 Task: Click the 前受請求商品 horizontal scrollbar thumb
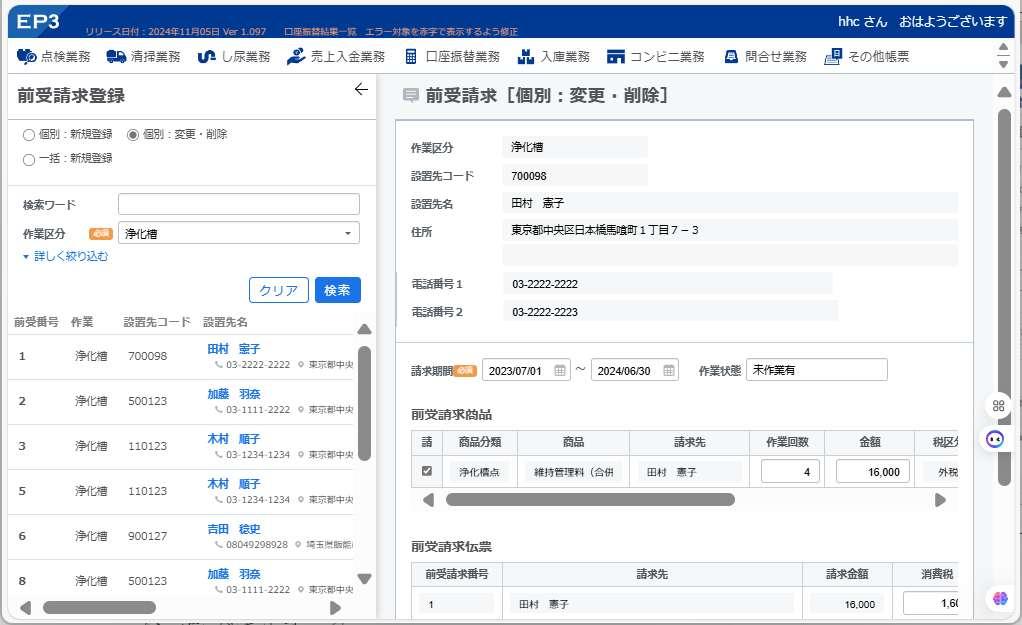pos(590,500)
